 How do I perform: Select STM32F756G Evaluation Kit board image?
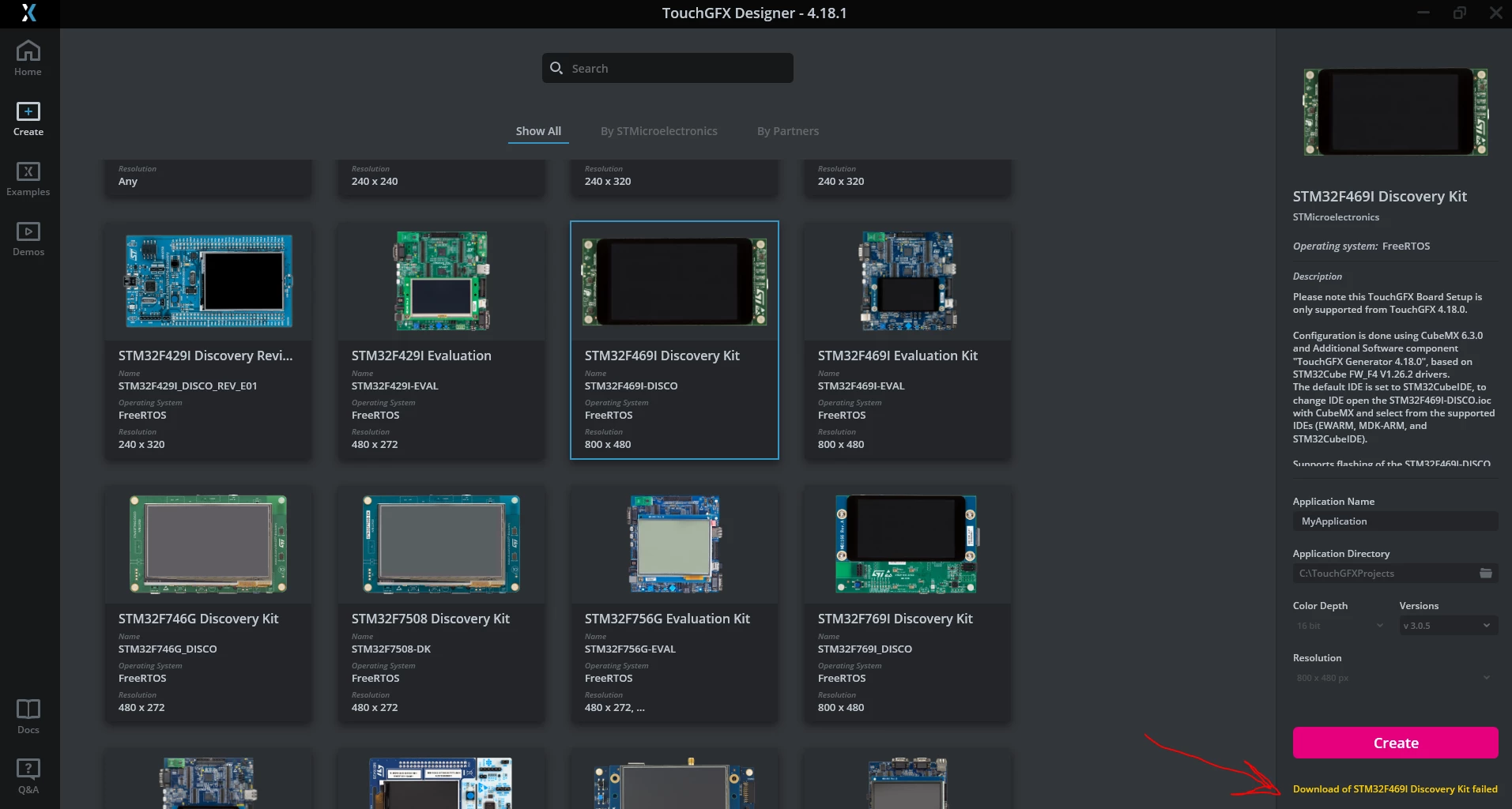(x=676, y=544)
